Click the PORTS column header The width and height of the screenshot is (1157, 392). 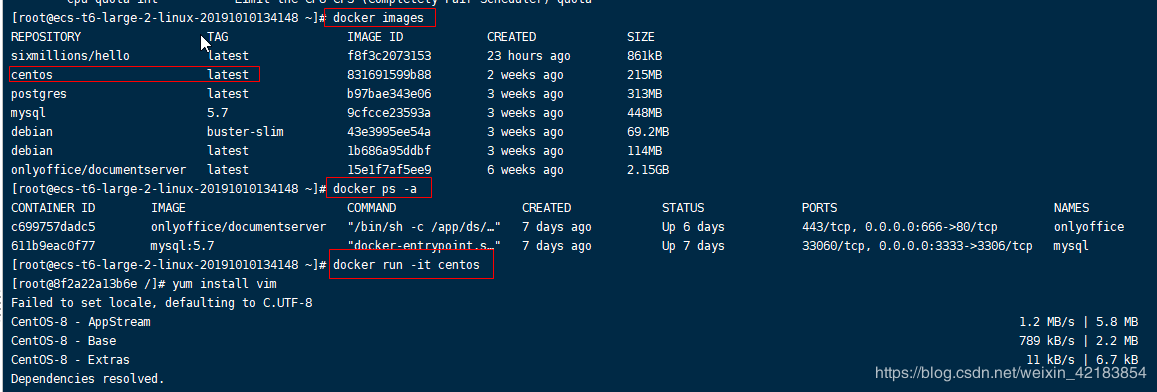tap(819, 208)
